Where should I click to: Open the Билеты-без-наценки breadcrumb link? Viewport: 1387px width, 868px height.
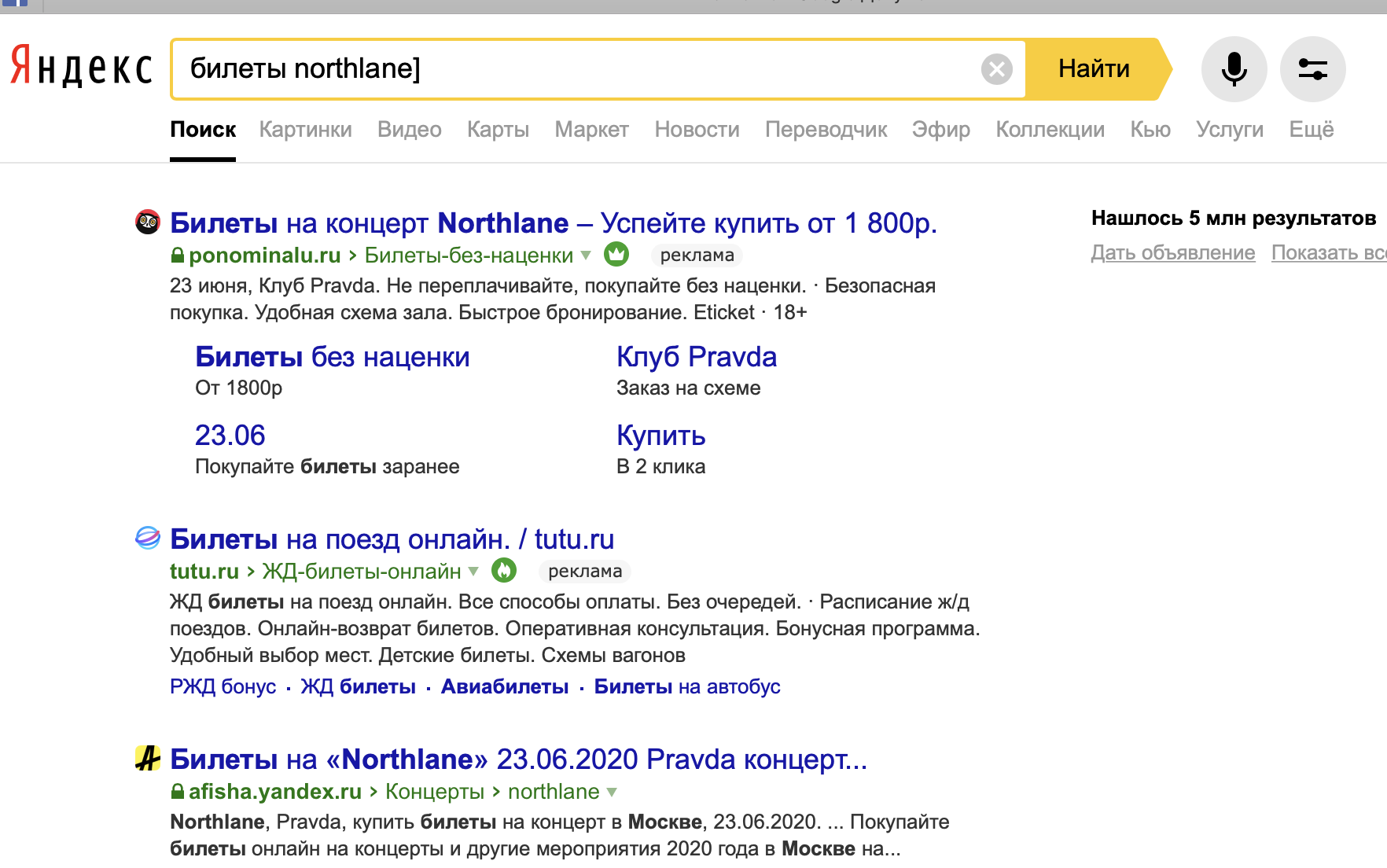pyautogui.click(x=469, y=256)
